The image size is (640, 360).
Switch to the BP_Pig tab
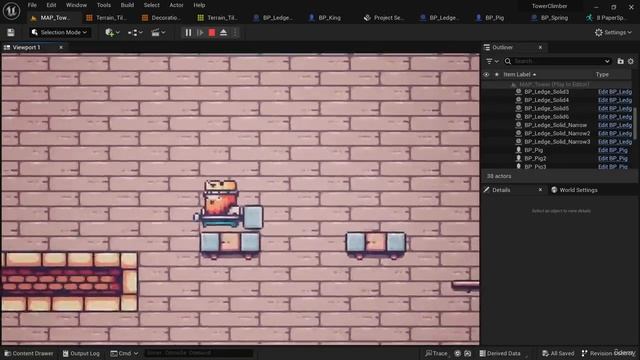[x=490, y=18]
